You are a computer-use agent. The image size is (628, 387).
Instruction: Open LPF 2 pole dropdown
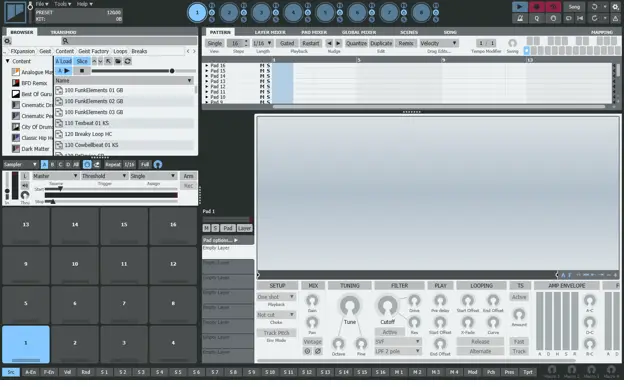397,351
